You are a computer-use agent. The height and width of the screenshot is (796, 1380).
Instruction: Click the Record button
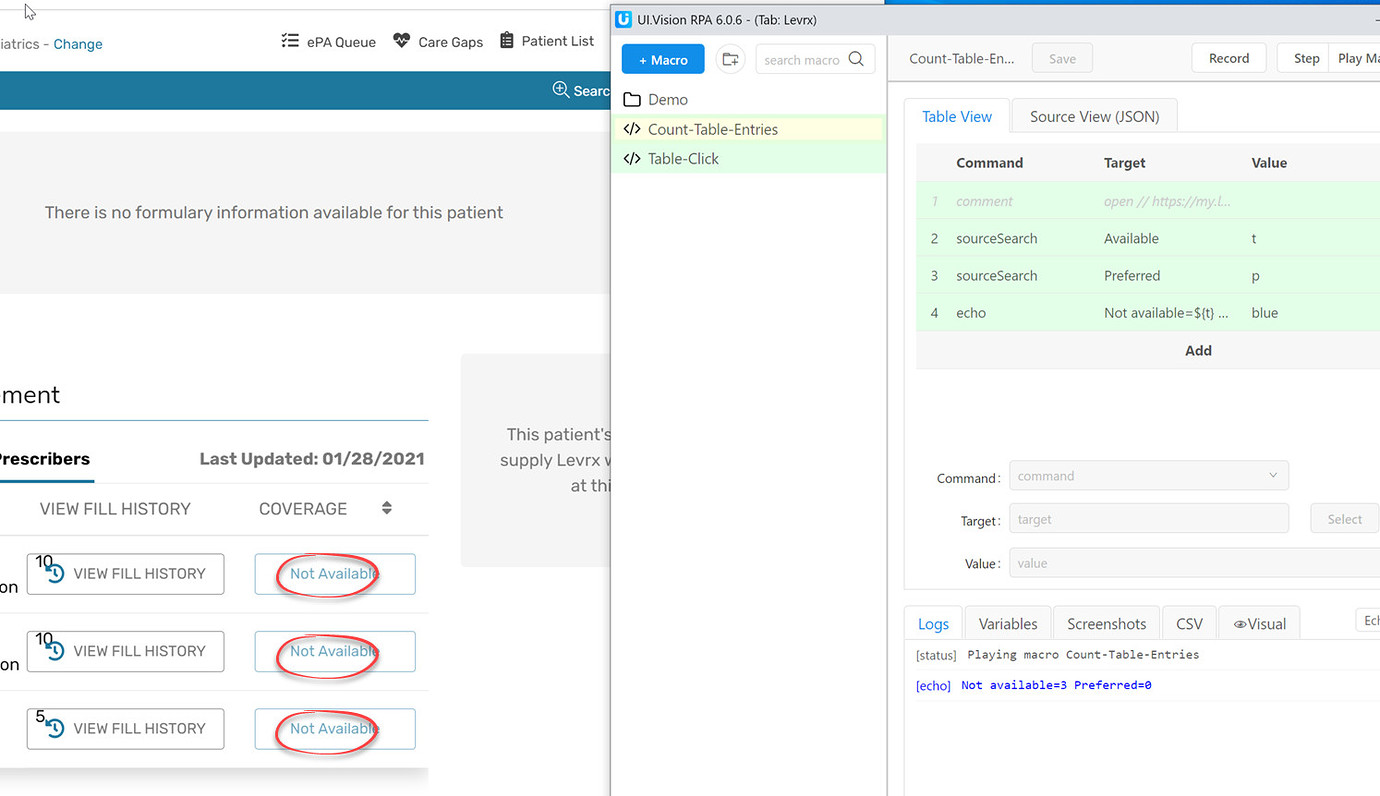[x=1228, y=57]
